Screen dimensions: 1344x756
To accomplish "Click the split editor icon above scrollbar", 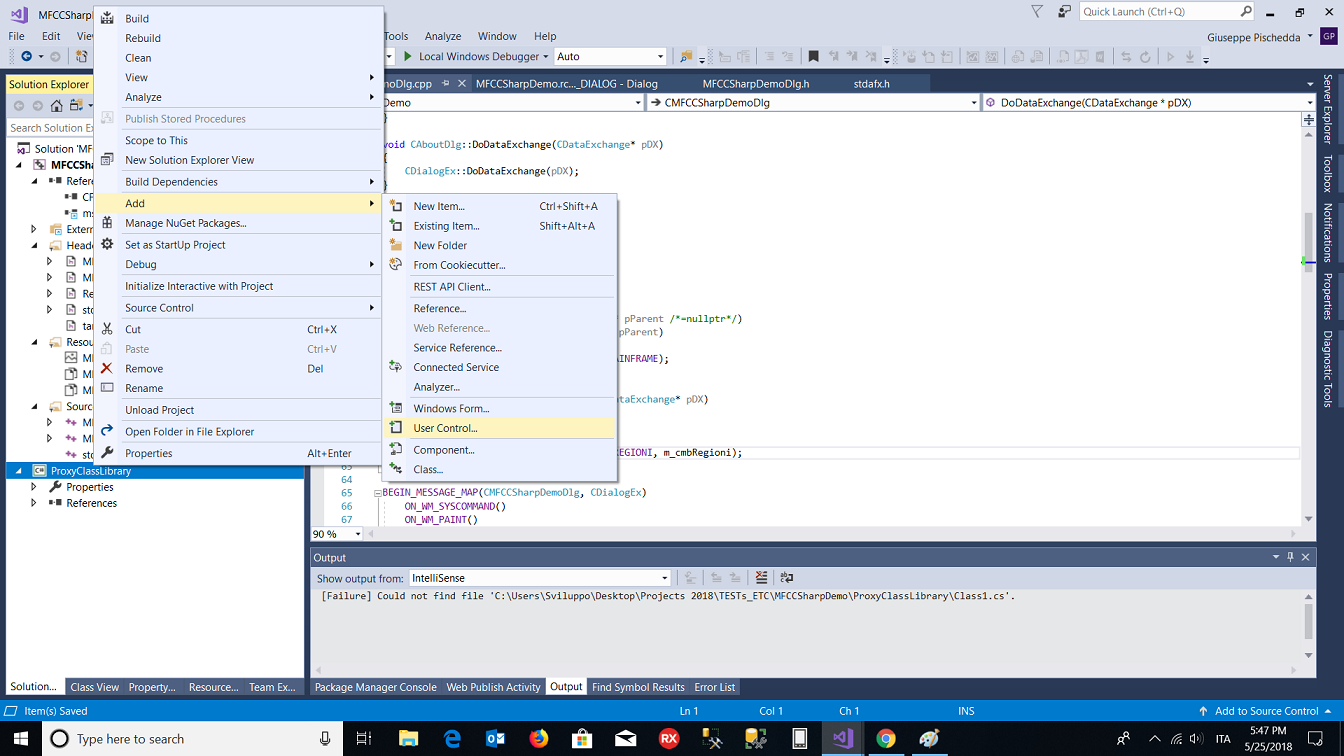I will pos(1308,120).
